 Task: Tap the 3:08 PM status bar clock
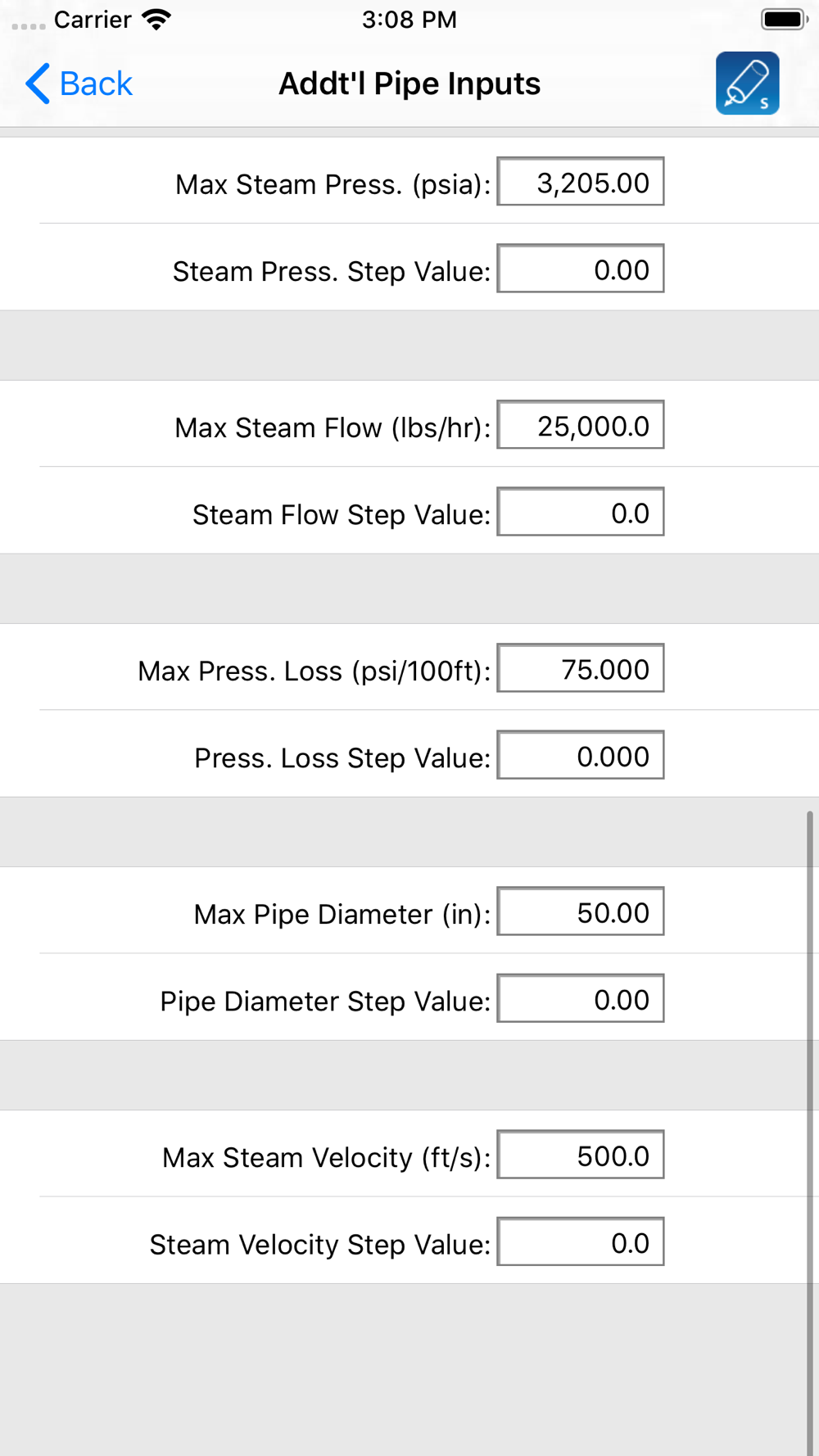point(409,20)
